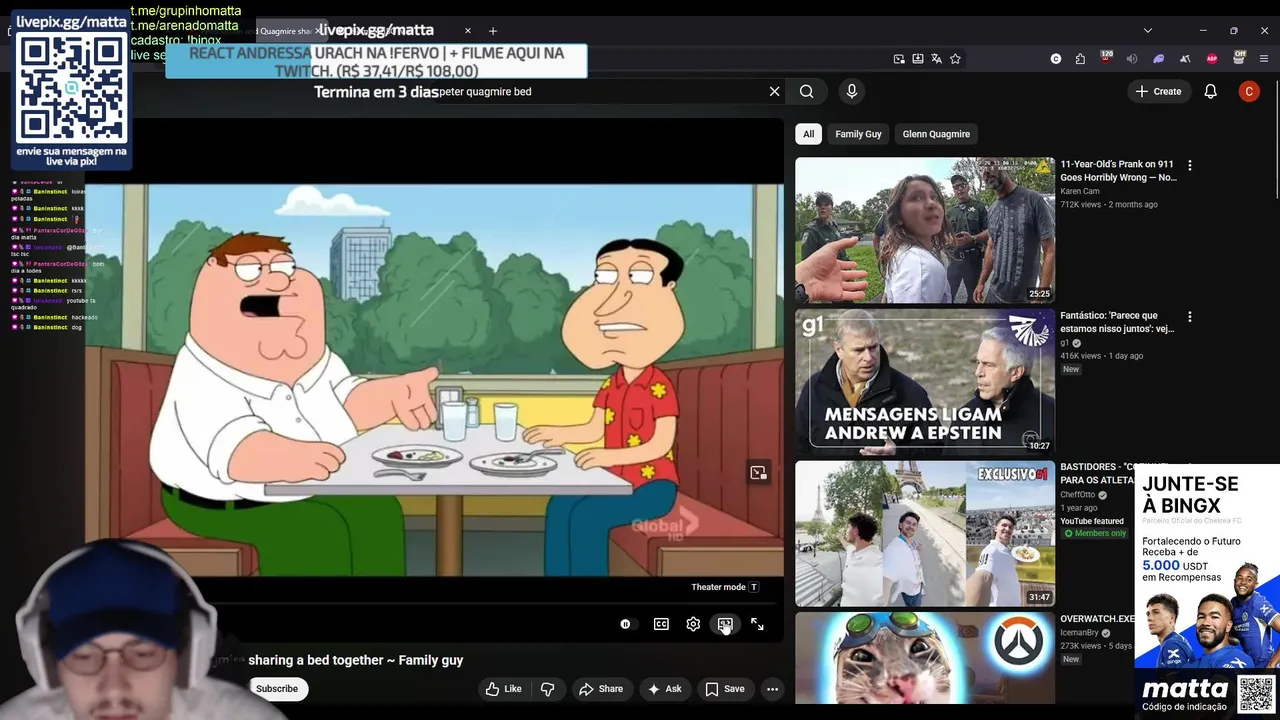Click the purple ghost extension icon
Screen dimensions: 1280x720
(1159, 59)
